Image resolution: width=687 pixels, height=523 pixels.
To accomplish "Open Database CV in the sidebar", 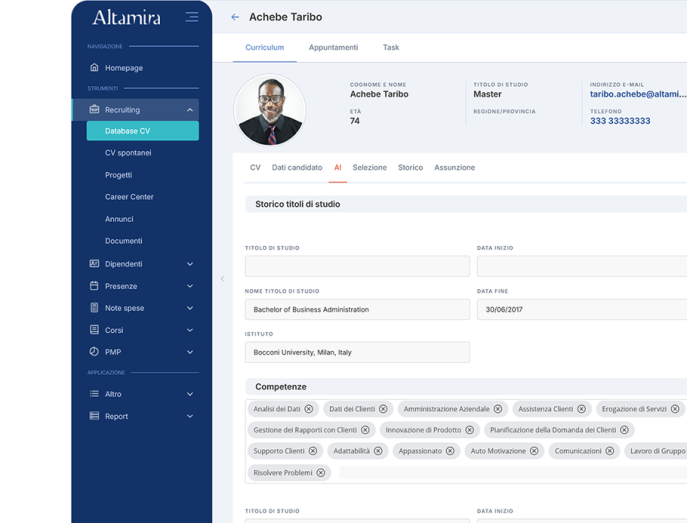I will click(143, 131).
